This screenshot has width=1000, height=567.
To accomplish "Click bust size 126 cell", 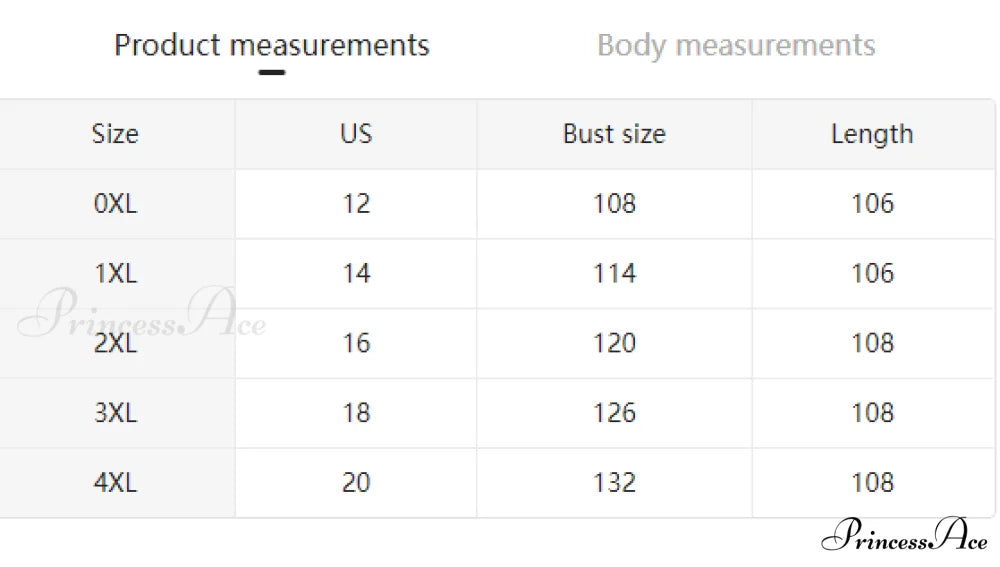I will tap(614, 413).
